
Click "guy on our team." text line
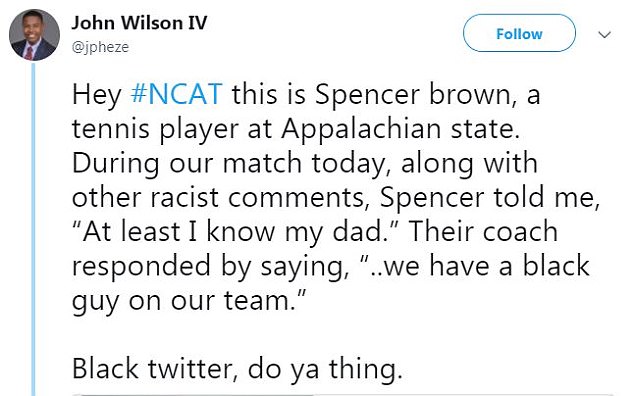click(x=189, y=301)
